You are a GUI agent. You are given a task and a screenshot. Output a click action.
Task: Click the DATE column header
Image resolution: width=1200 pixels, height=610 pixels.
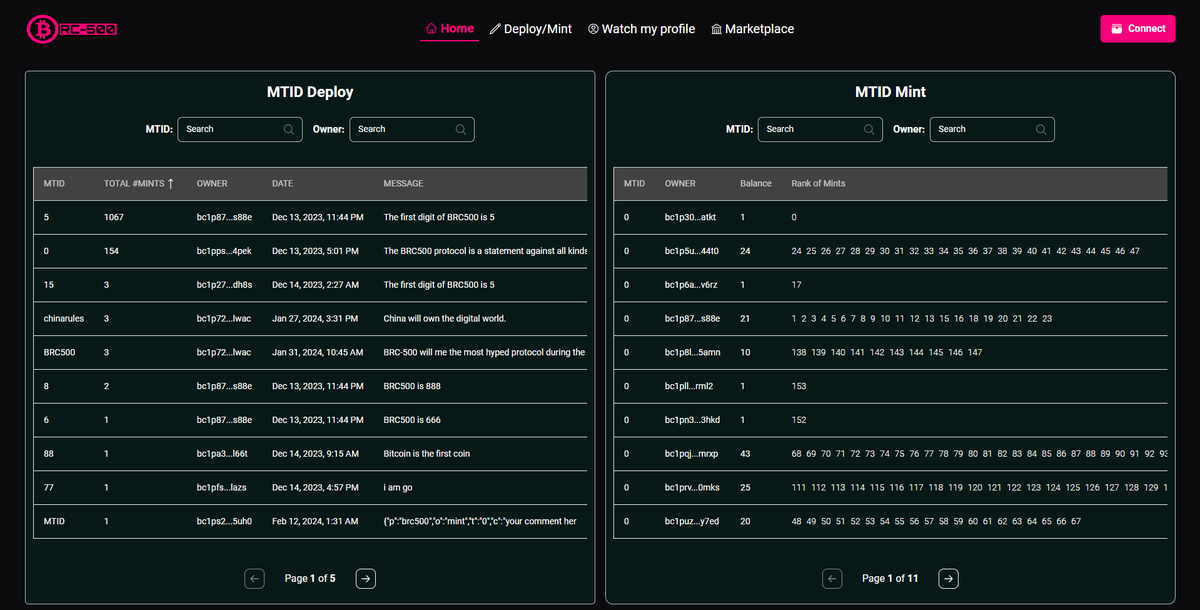283,184
